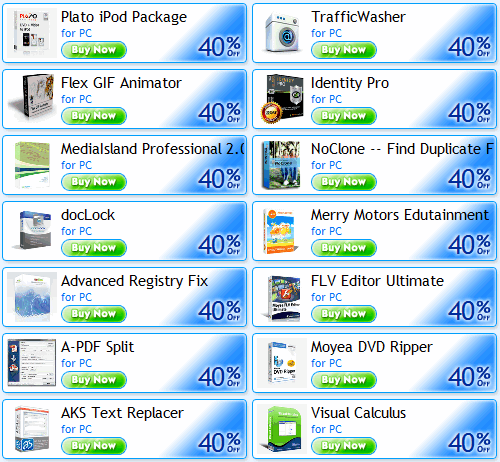Viewport: 500px width, 462px height.
Task: Open the Identity Pro title link
Action: click(350, 83)
